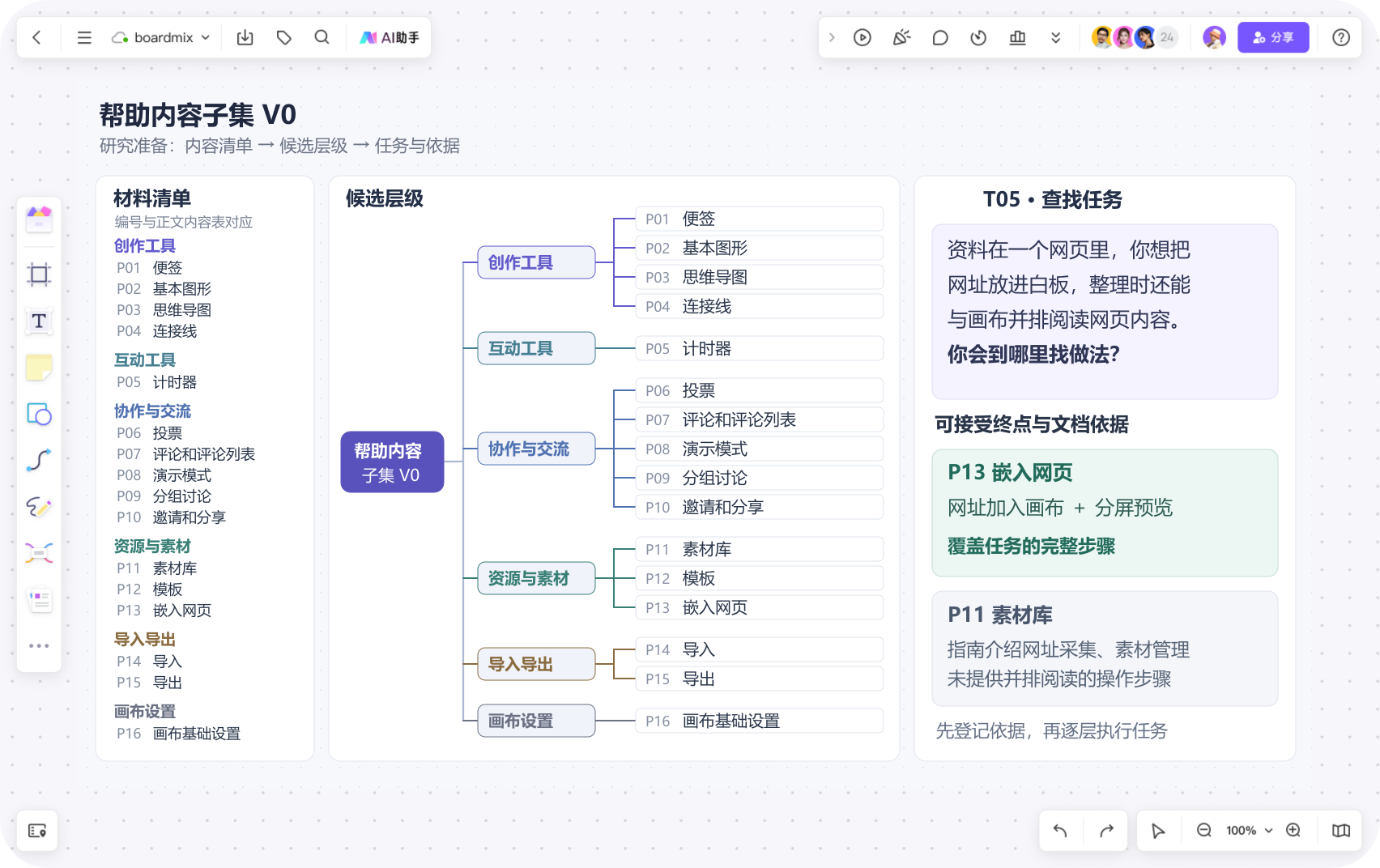The height and width of the screenshot is (868, 1380).
Task: Open the boardmix file name dropdown
Action: point(161,37)
